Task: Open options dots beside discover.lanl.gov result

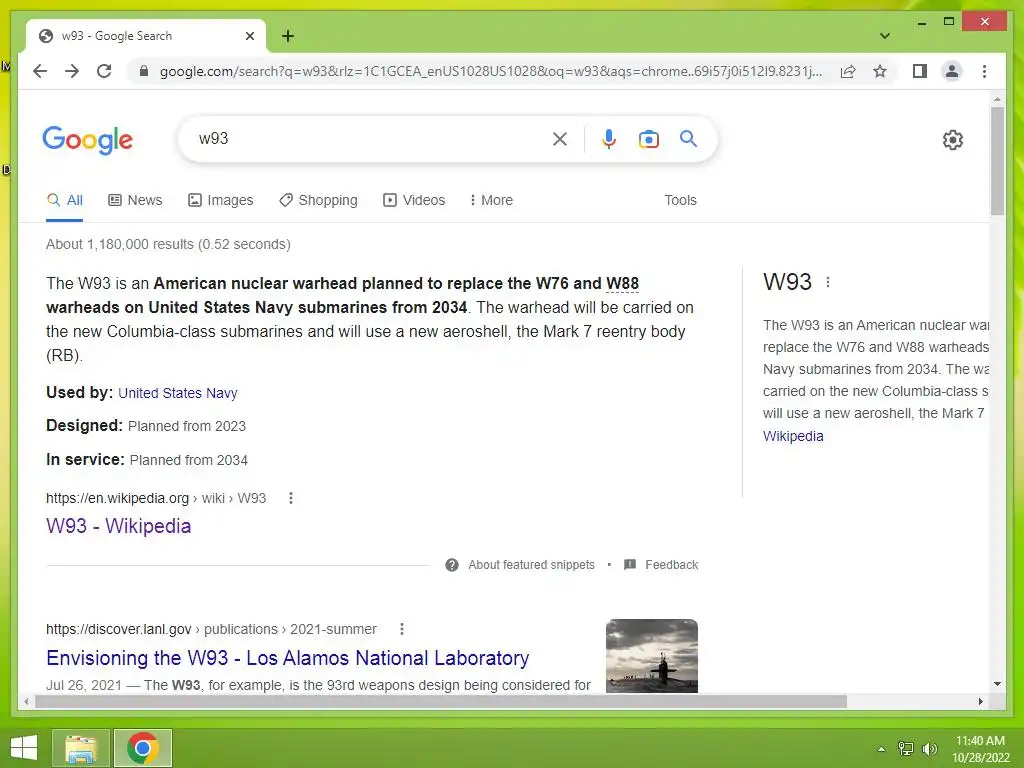Action: [x=402, y=629]
